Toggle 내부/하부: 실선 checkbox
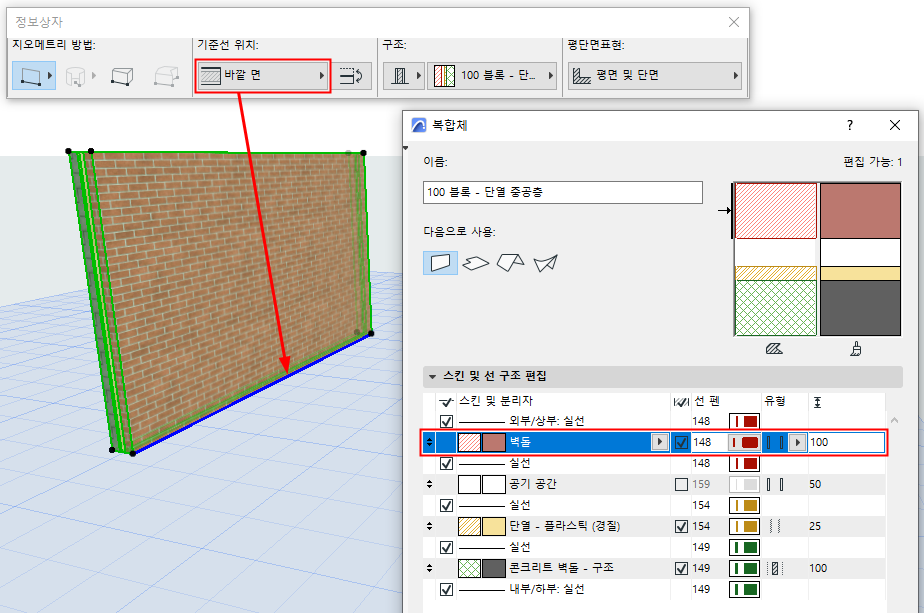 (x=446, y=589)
